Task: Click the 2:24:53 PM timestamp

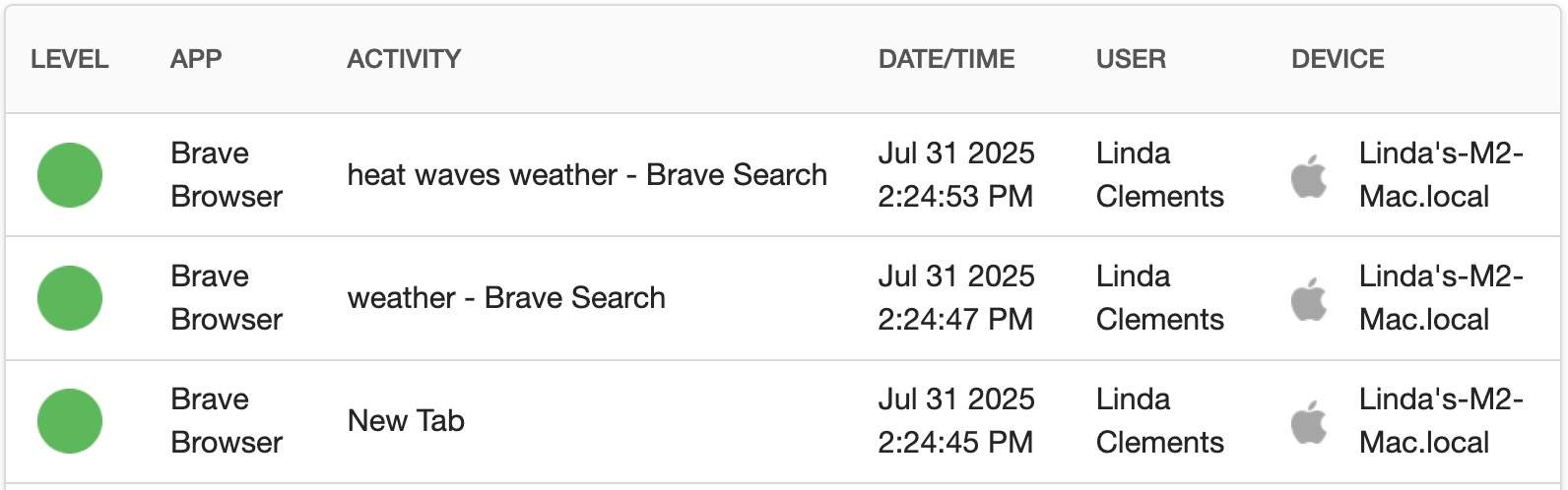Action: point(955,197)
